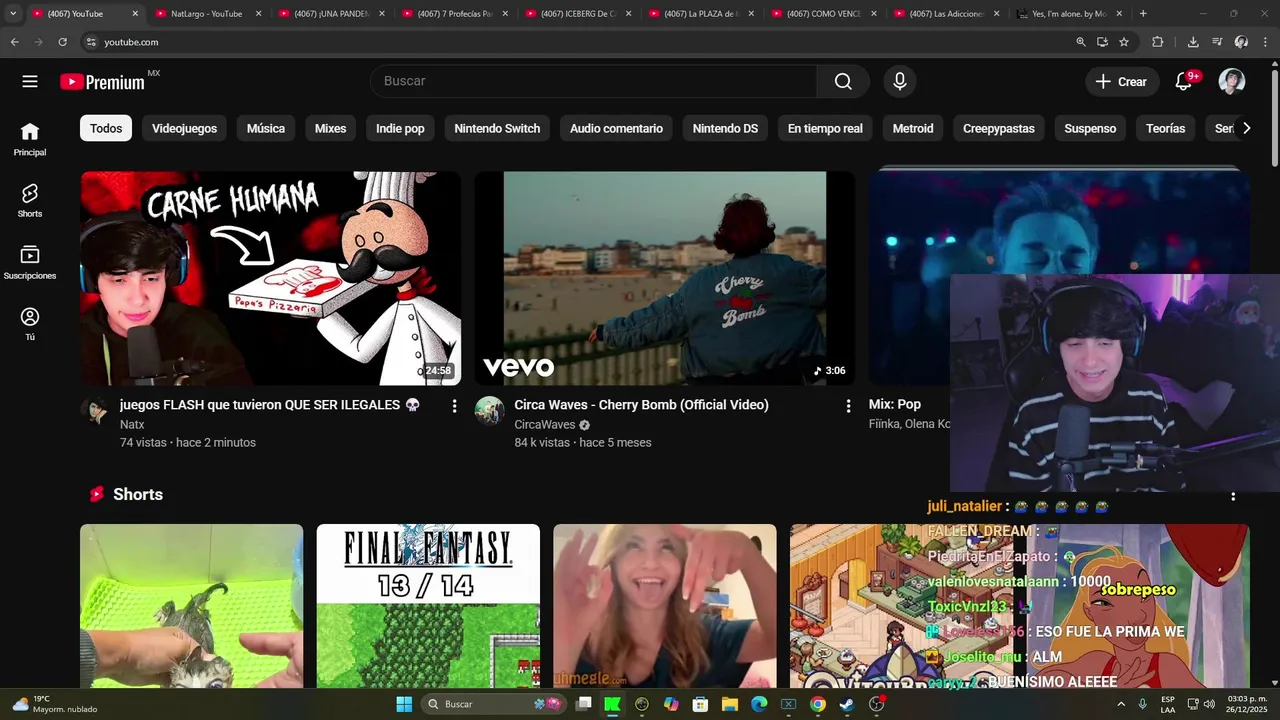The height and width of the screenshot is (720, 1280).
Task: Open Microsoft Store from taskbar
Action: point(701,704)
